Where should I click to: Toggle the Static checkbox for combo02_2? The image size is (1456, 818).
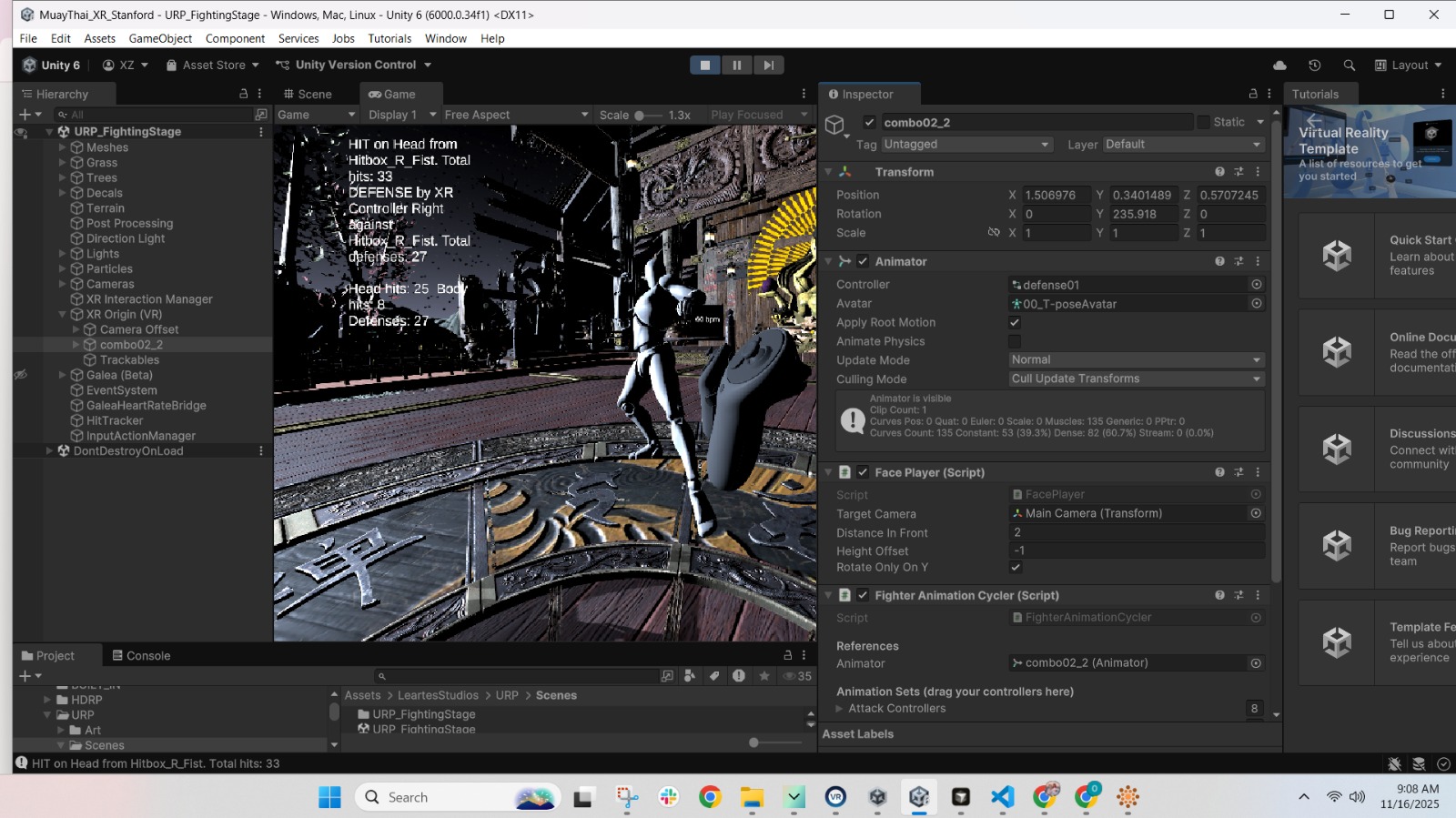point(1203,122)
